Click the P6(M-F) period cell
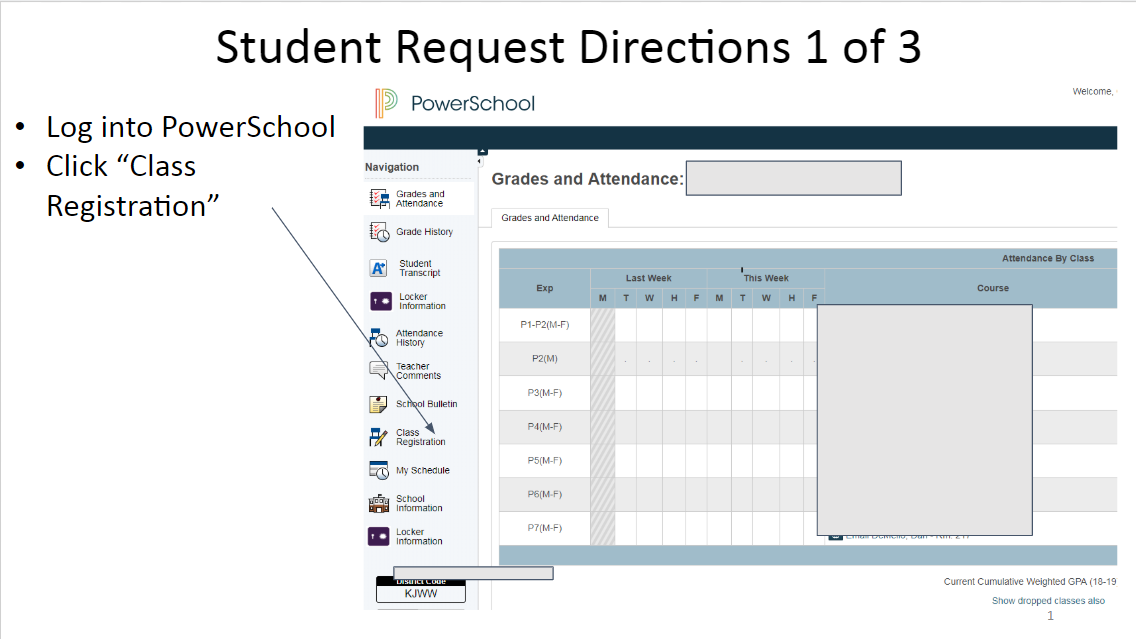Viewport: 1136px width, 639px height. click(x=545, y=494)
